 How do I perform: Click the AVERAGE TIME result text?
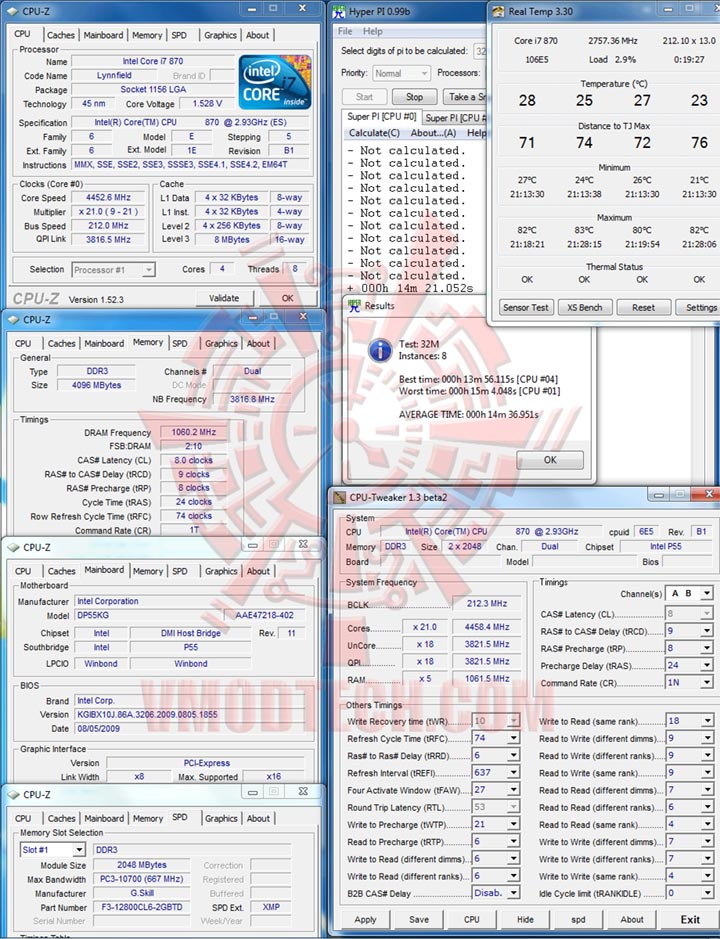(x=468, y=414)
